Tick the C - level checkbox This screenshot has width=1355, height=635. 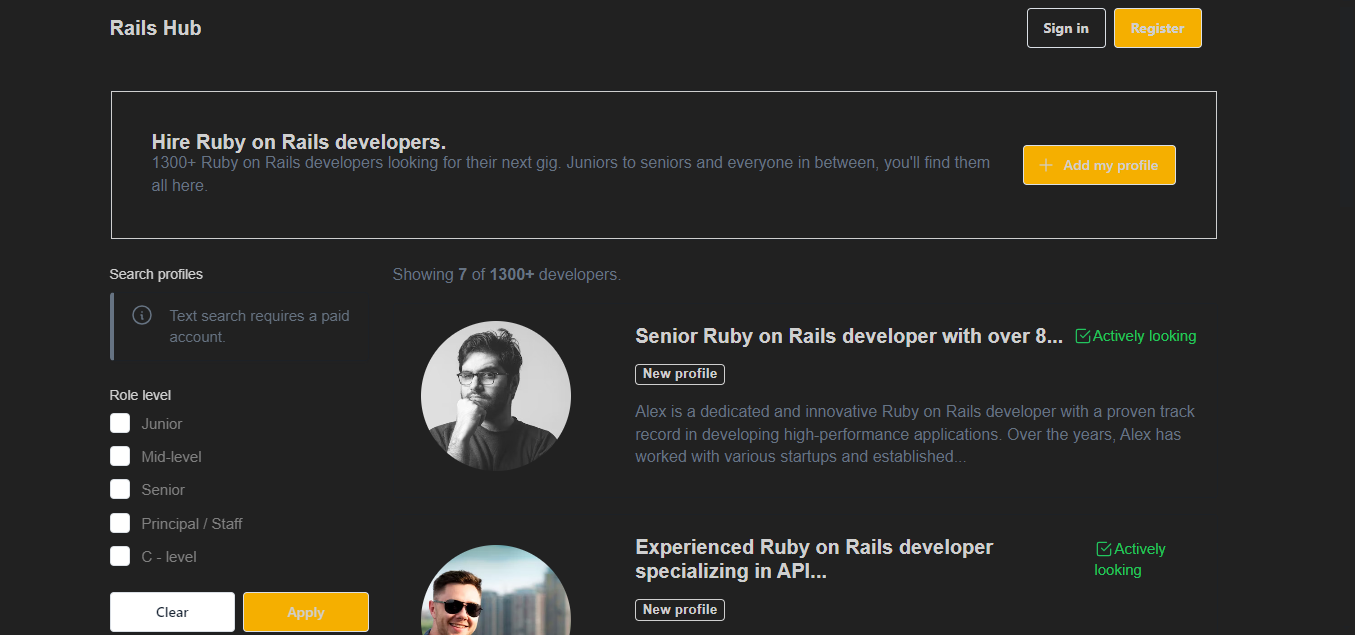(120, 556)
